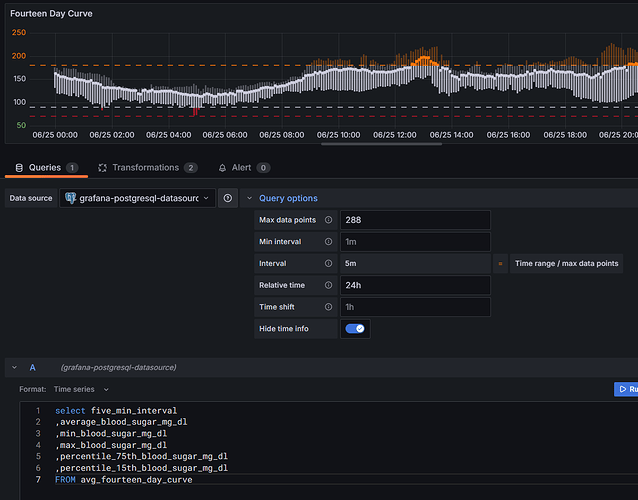The height and width of the screenshot is (500, 638).
Task: Click the 06/25 12:00 axis label
Action: tap(395, 135)
